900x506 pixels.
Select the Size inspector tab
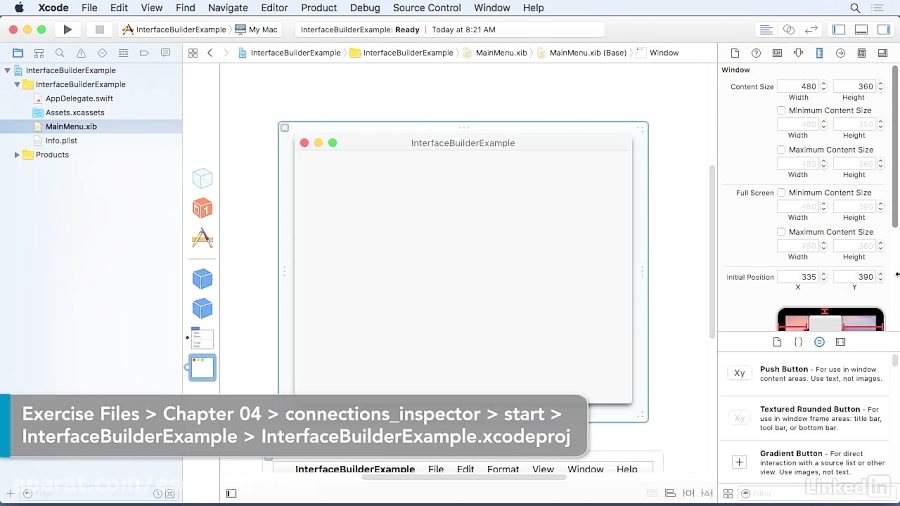(x=819, y=53)
